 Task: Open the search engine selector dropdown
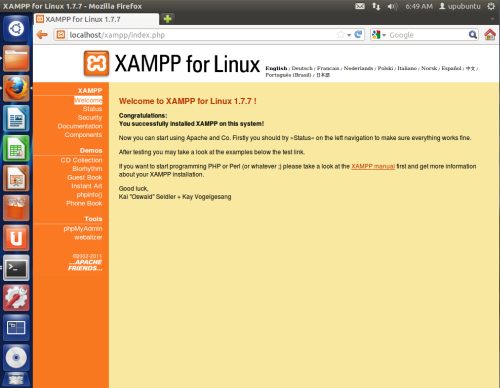click(x=379, y=35)
